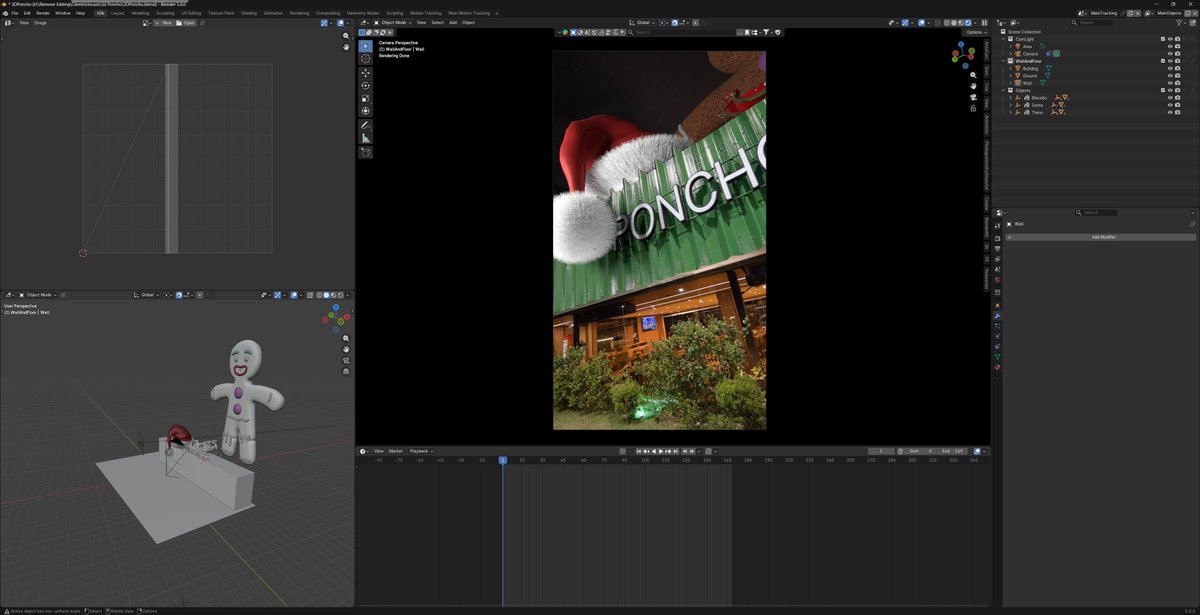Select the Scale tool in camera viewport
Image resolution: width=1200 pixels, height=615 pixels.
point(366,98)
